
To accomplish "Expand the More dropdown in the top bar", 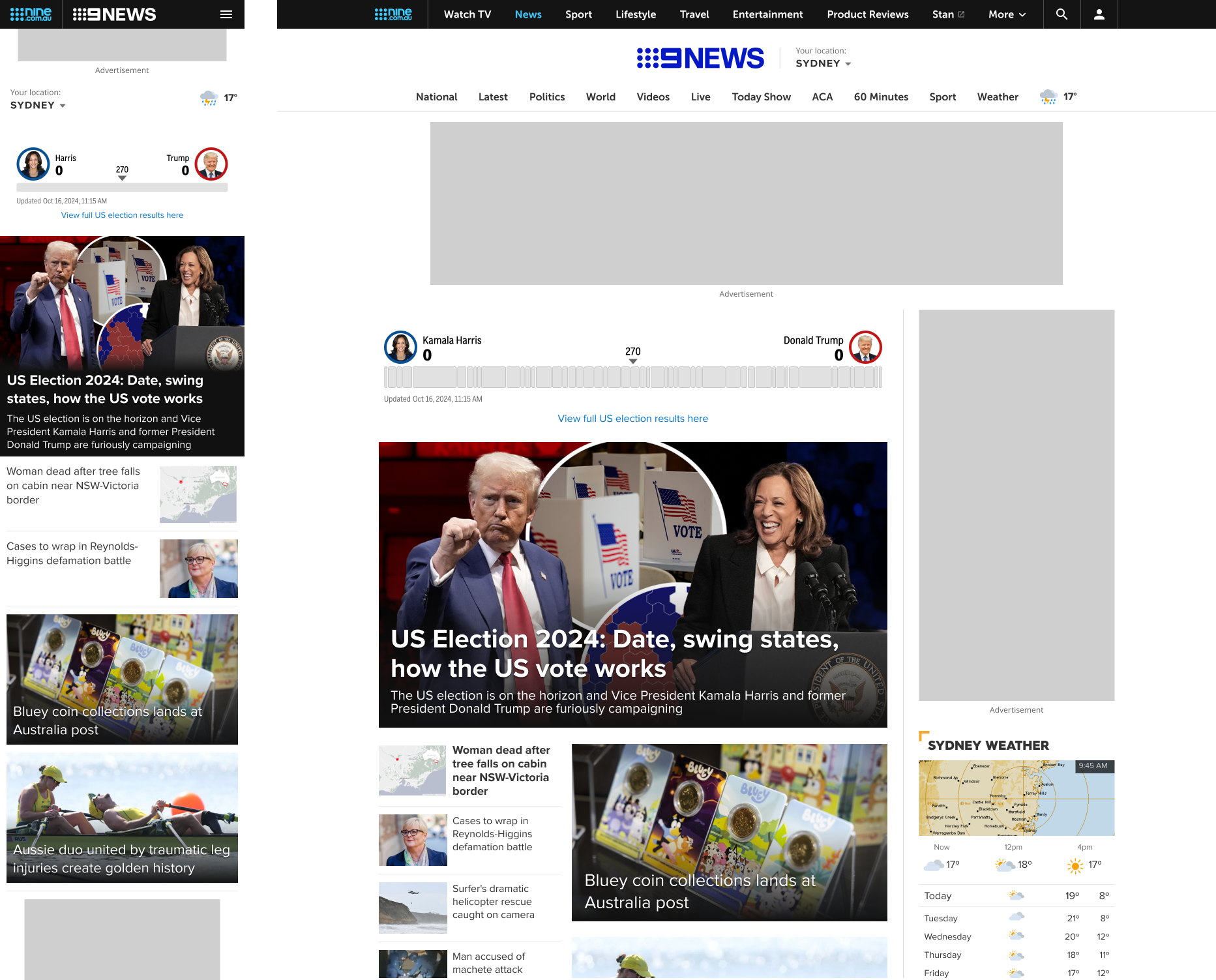I will (1007, 14).
